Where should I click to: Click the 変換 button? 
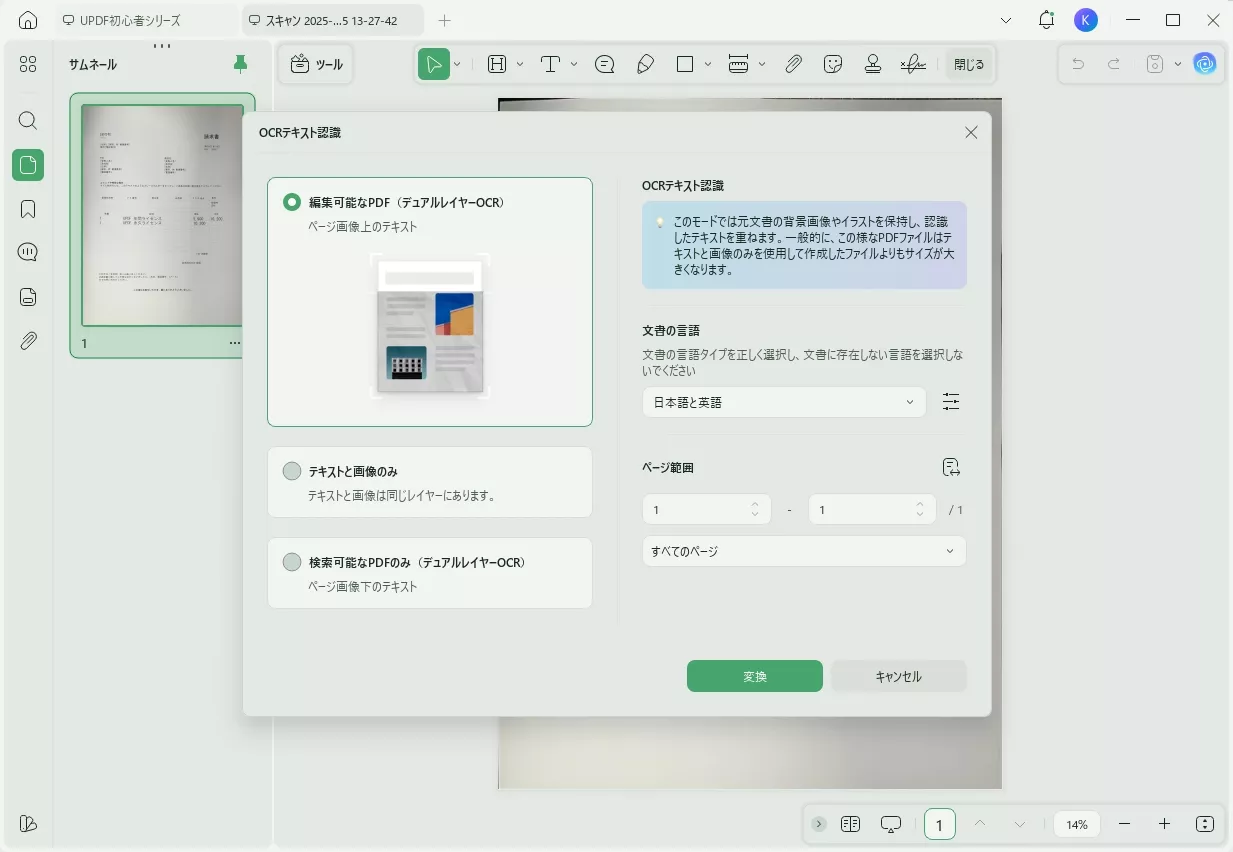[755, 676]
